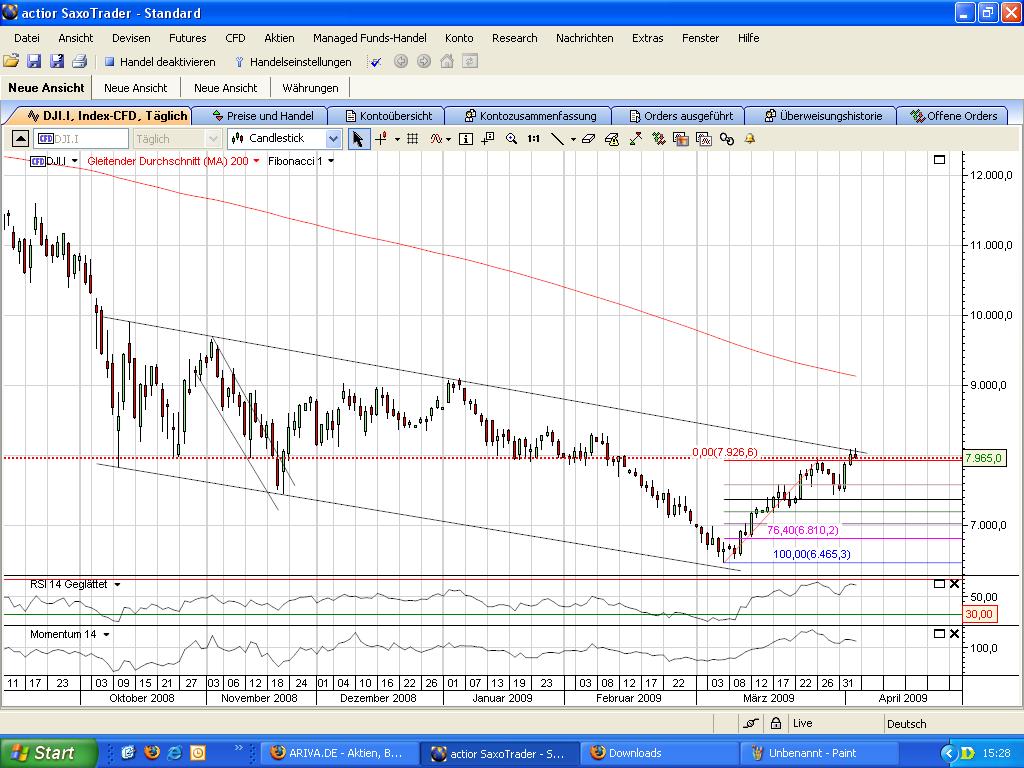Open the Devisen menu
This screenshot has height=768, width=1024.
click(x=131, y=38)
